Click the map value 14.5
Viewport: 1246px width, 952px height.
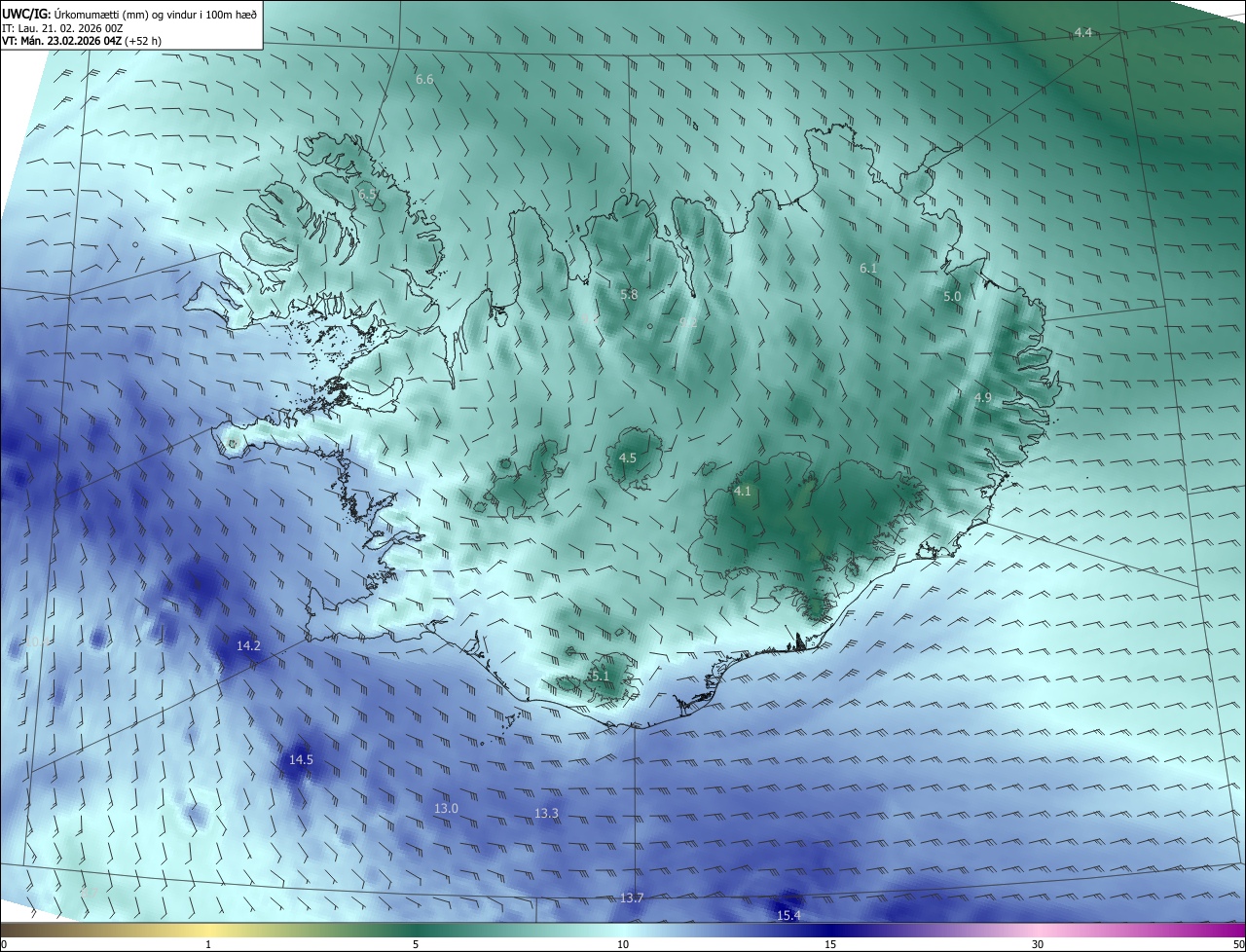(x=301, y=760)
